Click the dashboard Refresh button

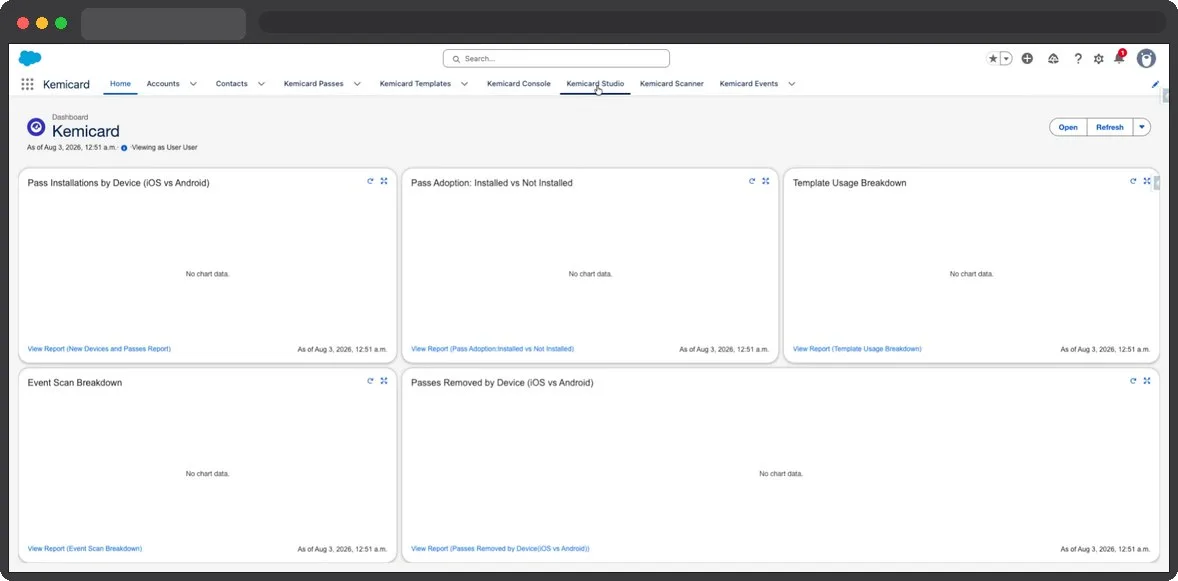click(1110, 127)
